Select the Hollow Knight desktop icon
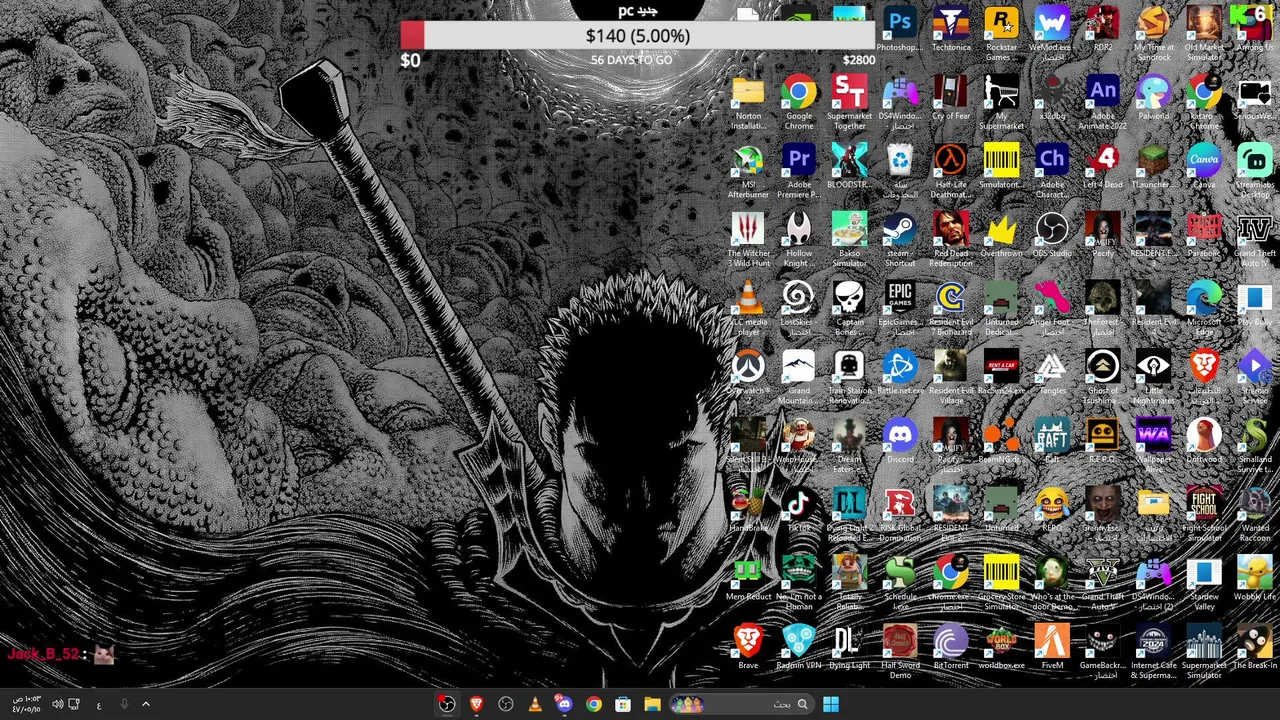The width and height of the screenshot is (1280, 720). click(799, 241)
